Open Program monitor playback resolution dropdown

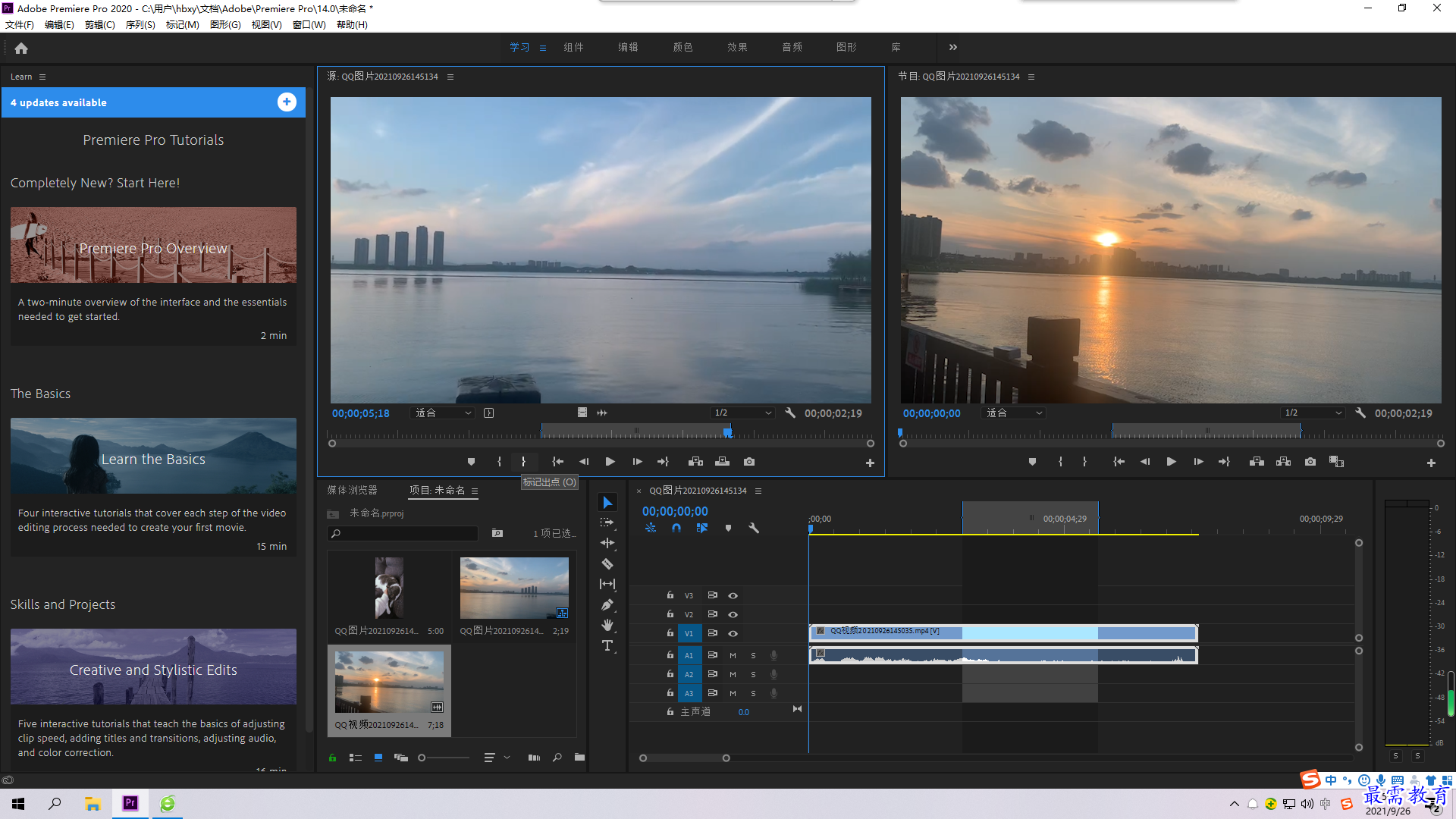click(x=1313, y=413)
